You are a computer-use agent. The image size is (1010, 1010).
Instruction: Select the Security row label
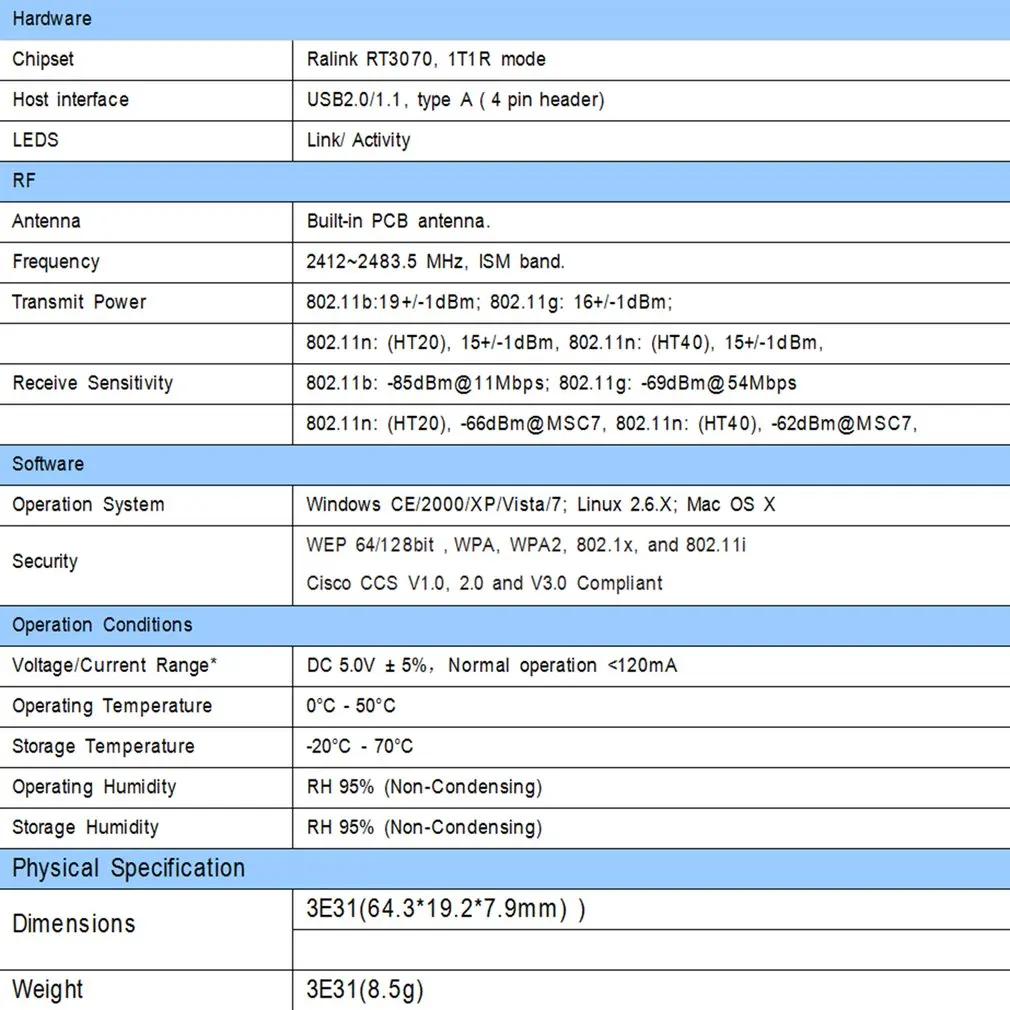click(44, 562)
